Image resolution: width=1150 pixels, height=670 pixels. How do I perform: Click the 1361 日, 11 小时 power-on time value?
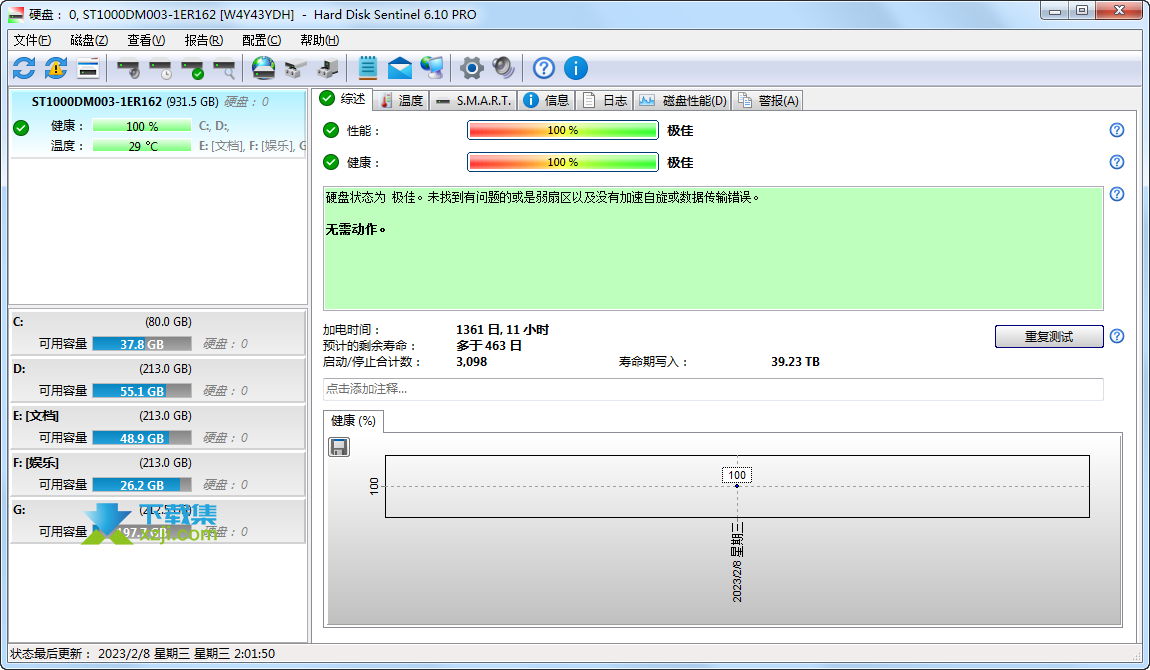click(x=502, y=330)
